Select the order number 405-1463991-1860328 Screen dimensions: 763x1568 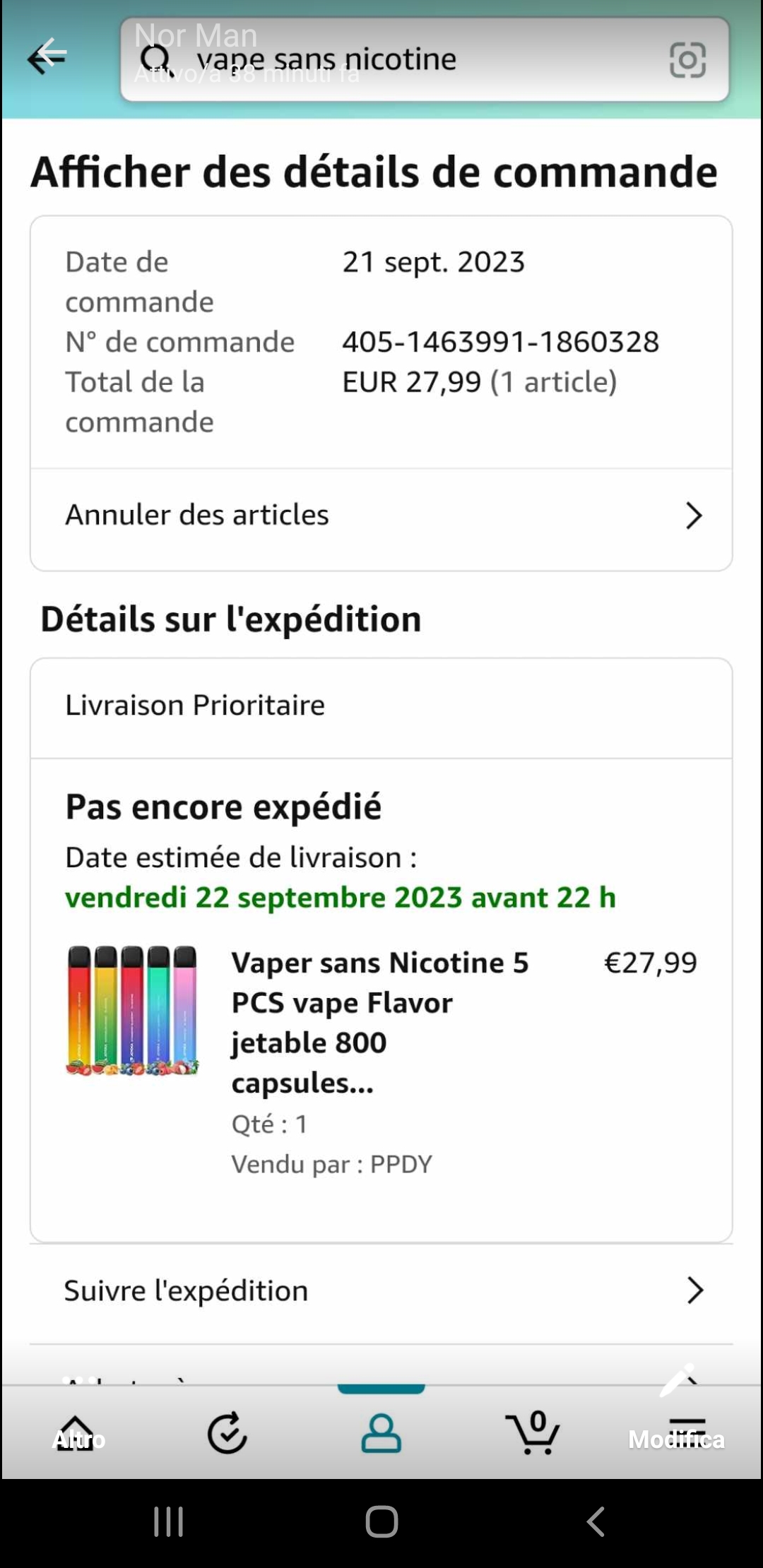(500, 342)
